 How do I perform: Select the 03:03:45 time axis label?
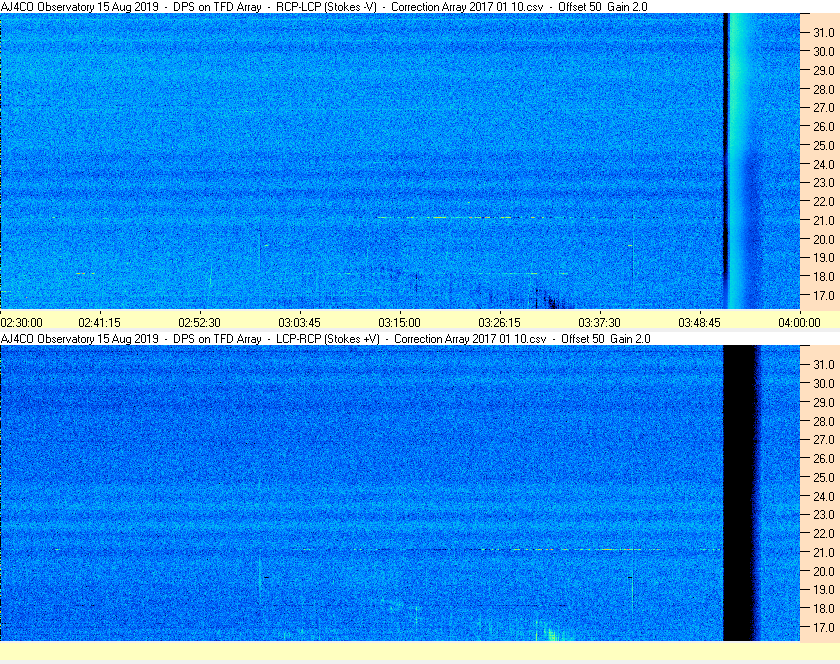(299, 323)
